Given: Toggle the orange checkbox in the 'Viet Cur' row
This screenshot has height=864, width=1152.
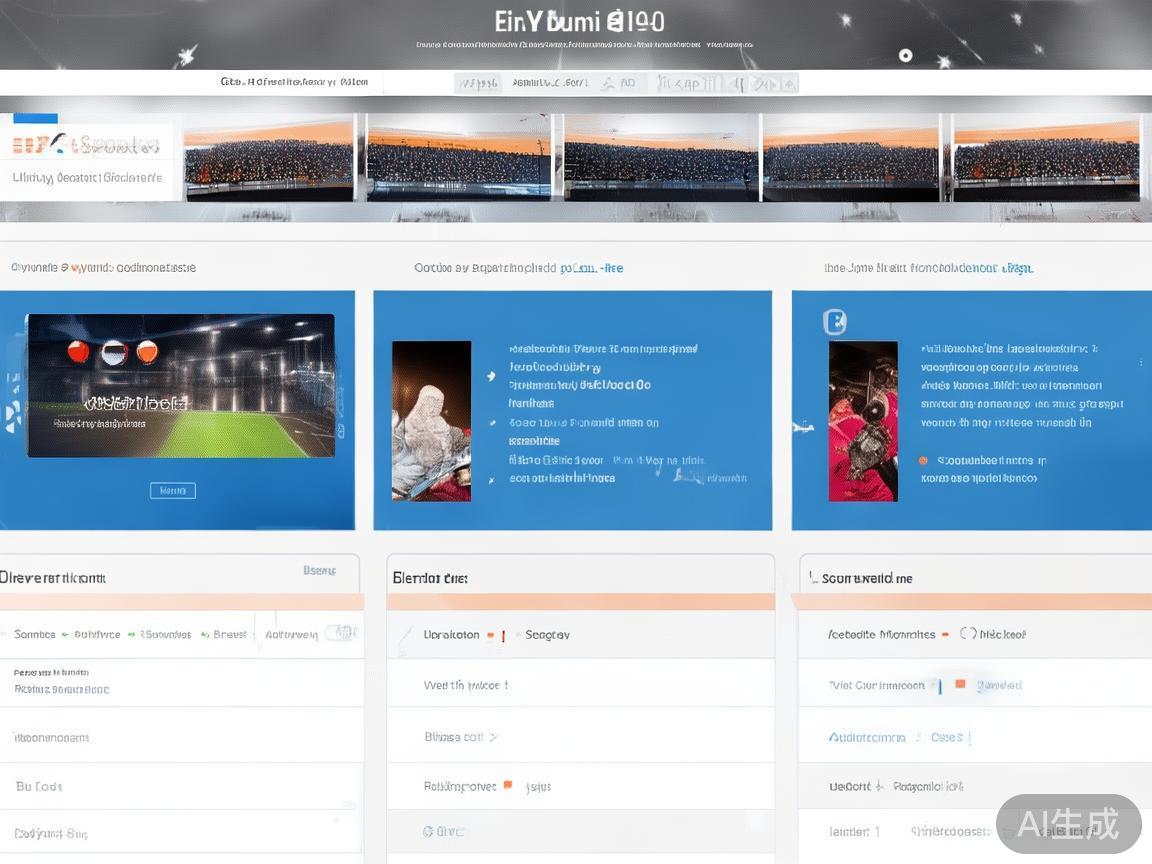Looking at the screenshot, I should coord(960,685).
